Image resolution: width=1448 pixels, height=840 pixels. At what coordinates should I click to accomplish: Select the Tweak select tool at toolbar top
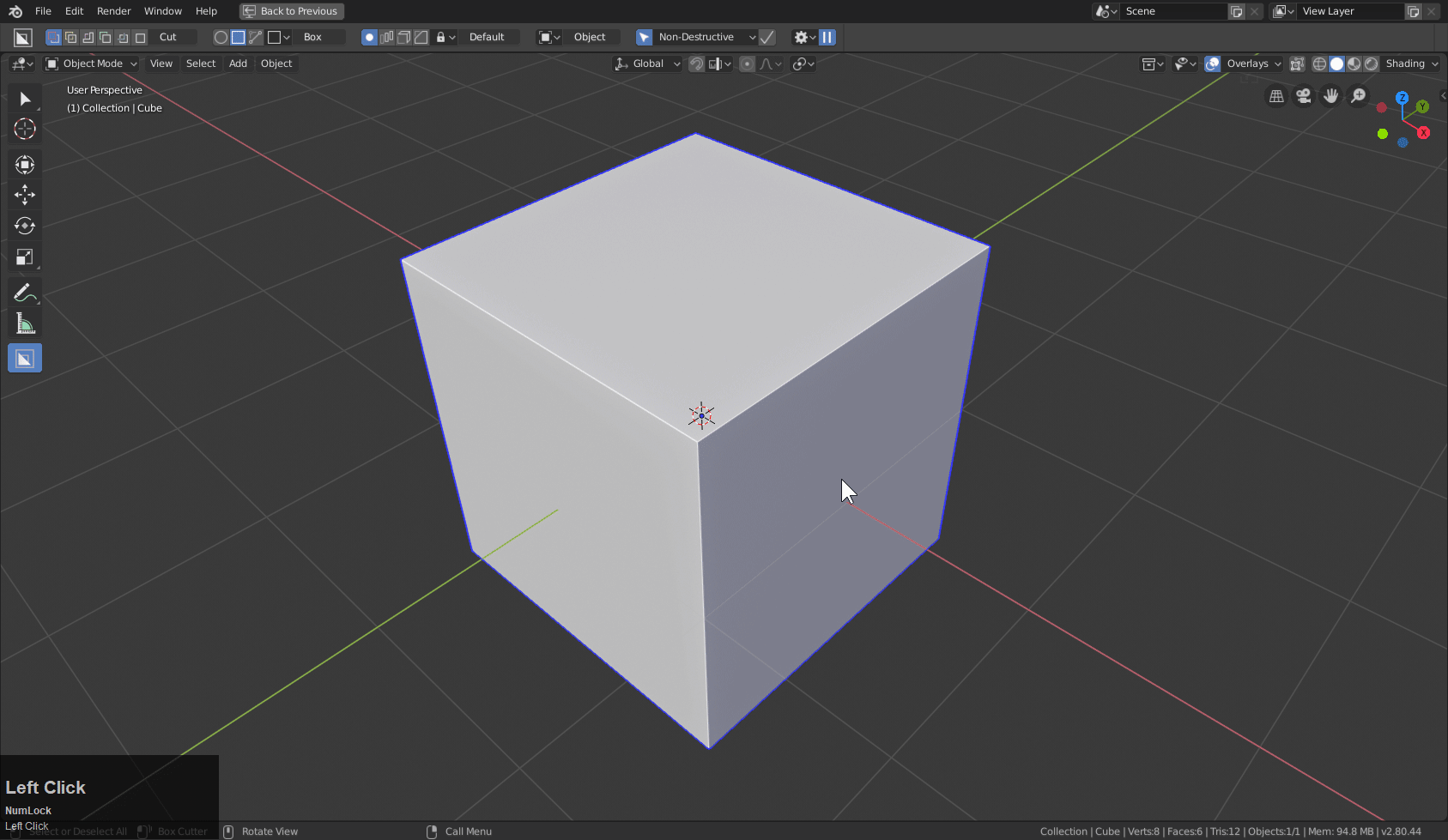[24, 99]
